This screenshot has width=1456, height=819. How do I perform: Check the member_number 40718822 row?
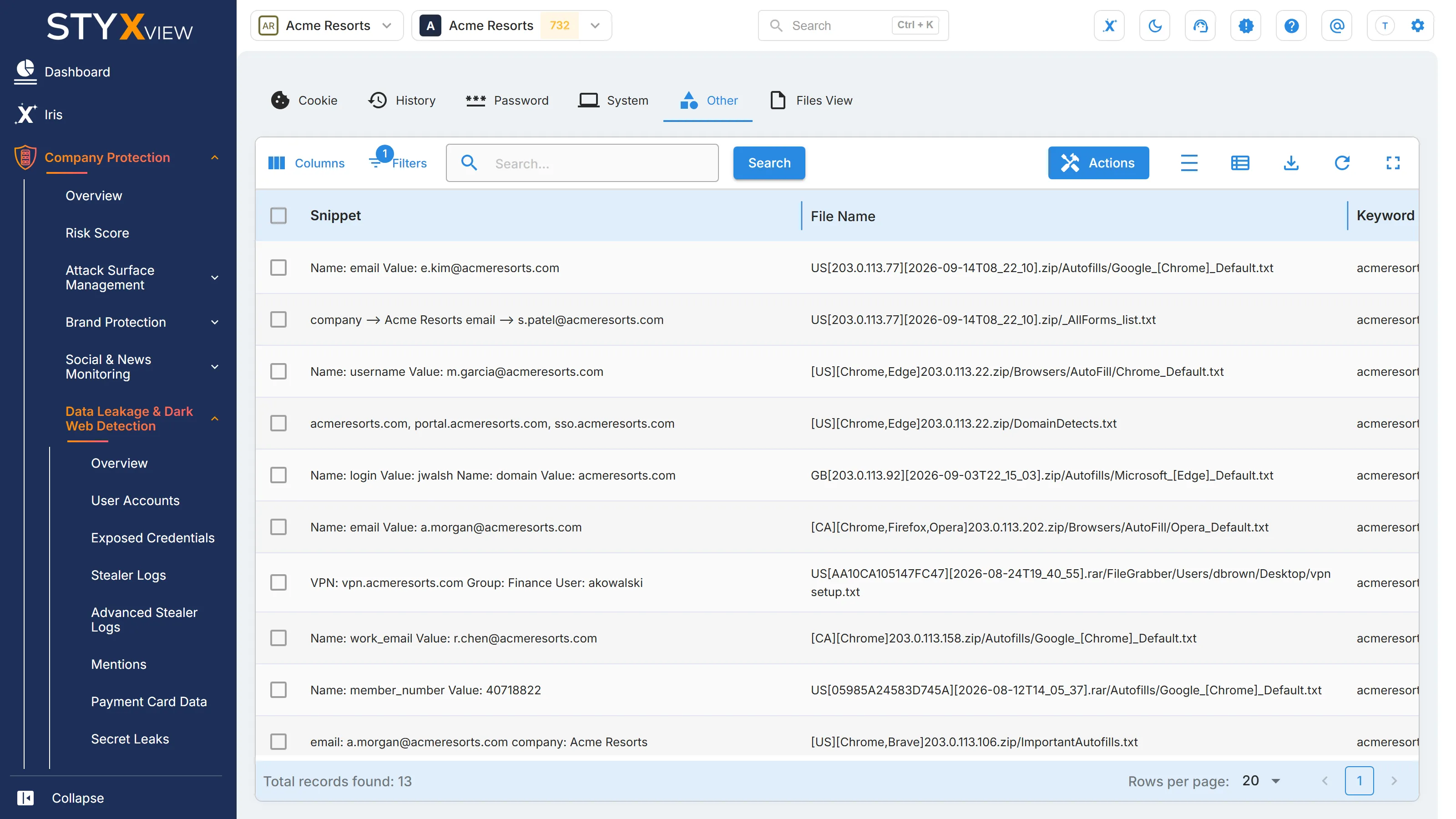278,690
